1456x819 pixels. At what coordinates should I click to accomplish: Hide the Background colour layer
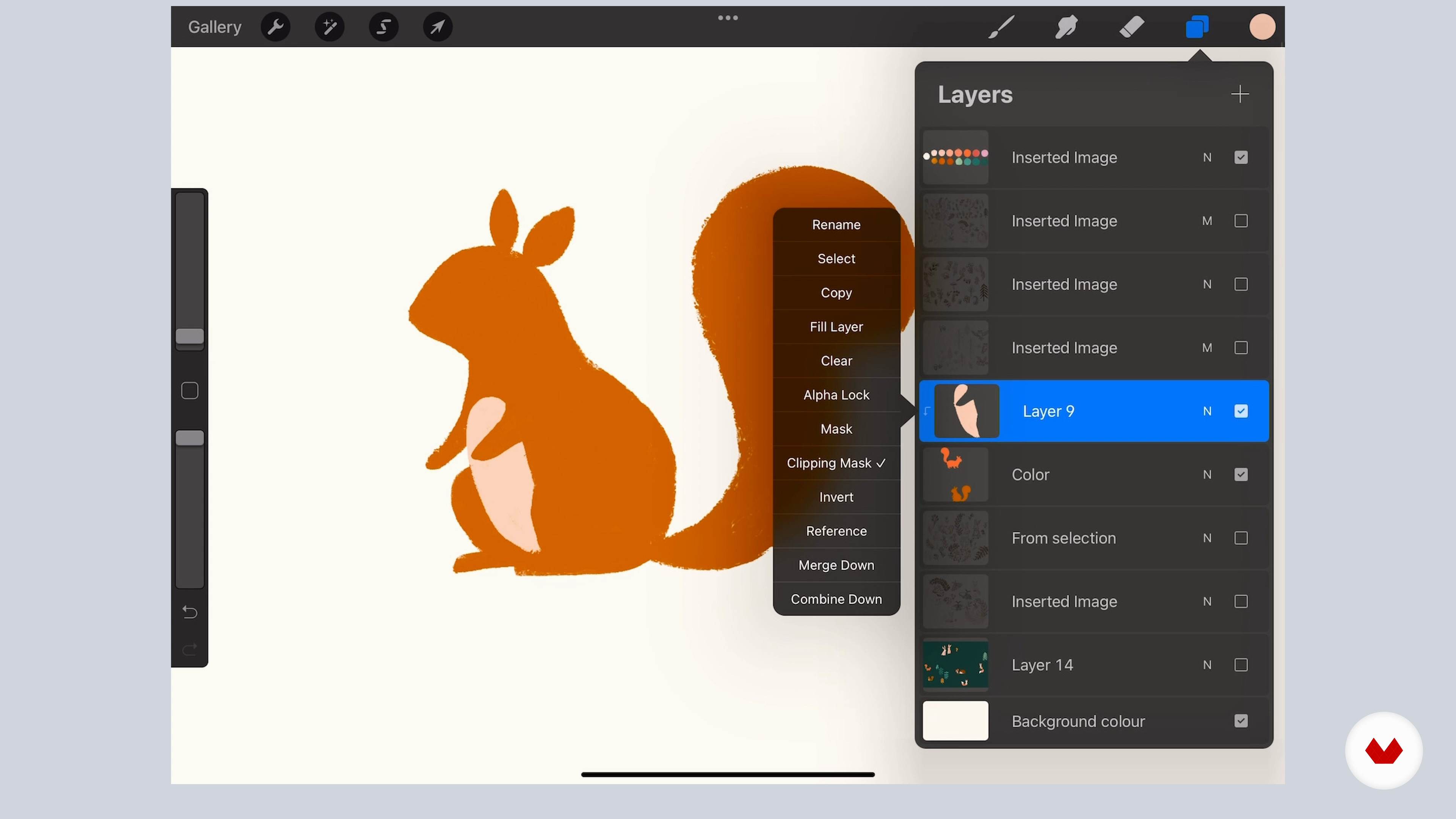click(1241, 721)
